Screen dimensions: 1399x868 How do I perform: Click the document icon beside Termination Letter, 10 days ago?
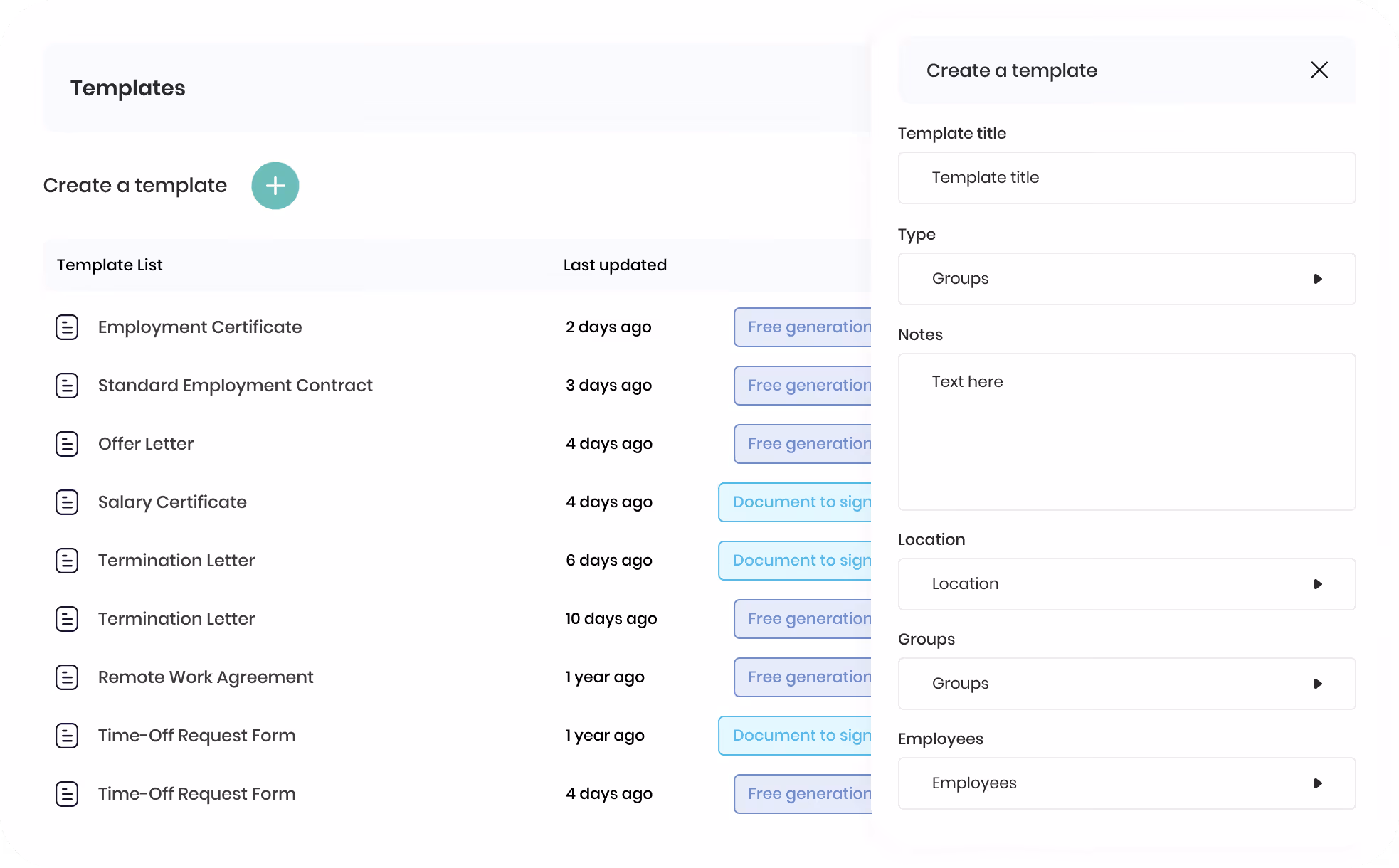point(67,619)
